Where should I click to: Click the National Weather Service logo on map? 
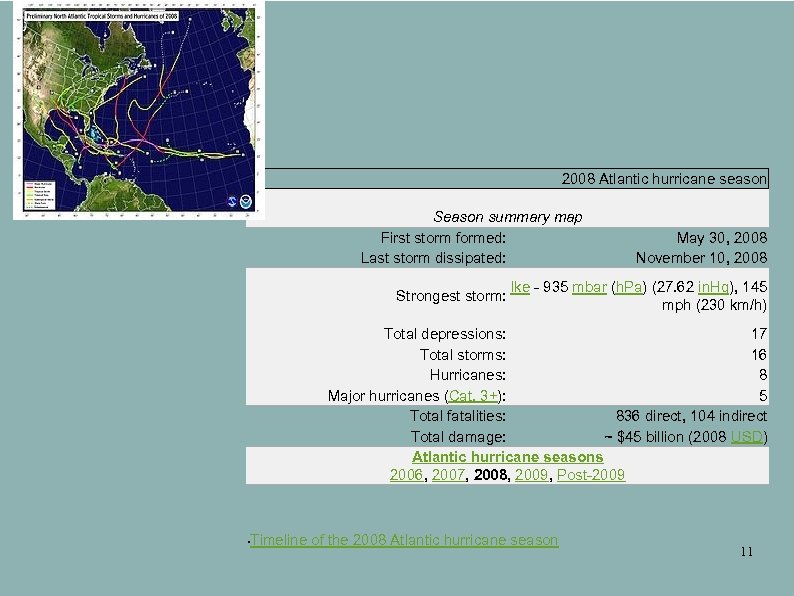tap(232, 202)
